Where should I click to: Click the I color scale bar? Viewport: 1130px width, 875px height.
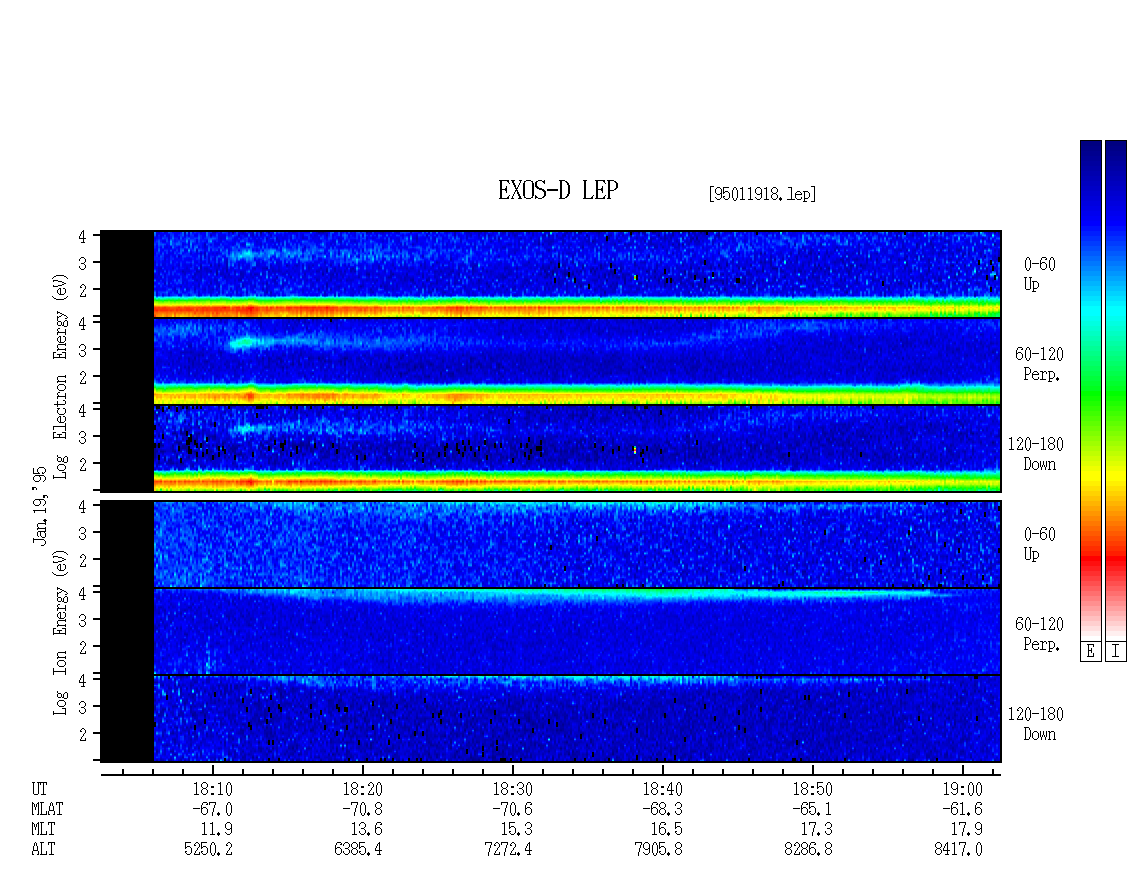[1116, 389]
